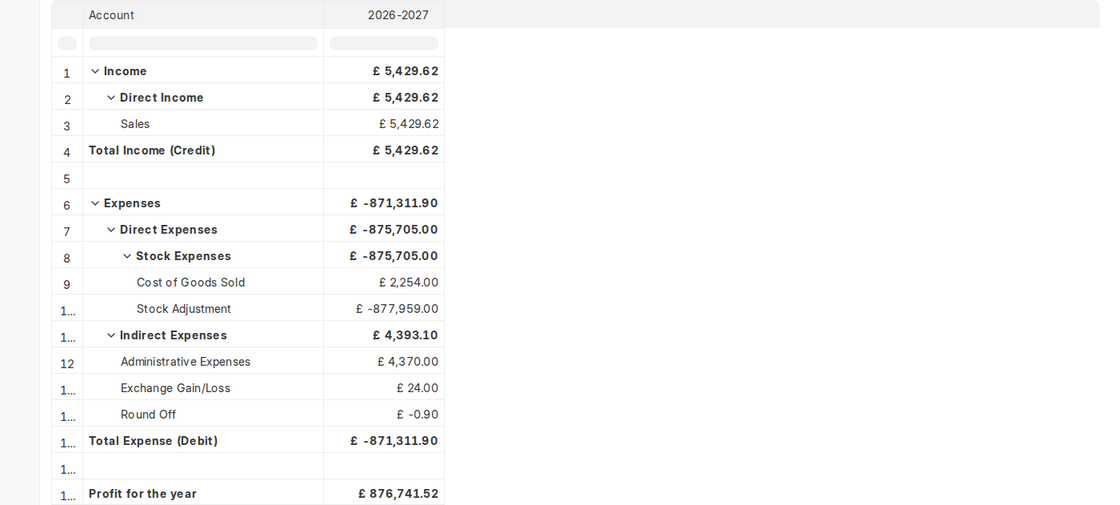The image size is (1120, 505).
Task: Click the Stock Adjustment account
Action: click(184, 309)
